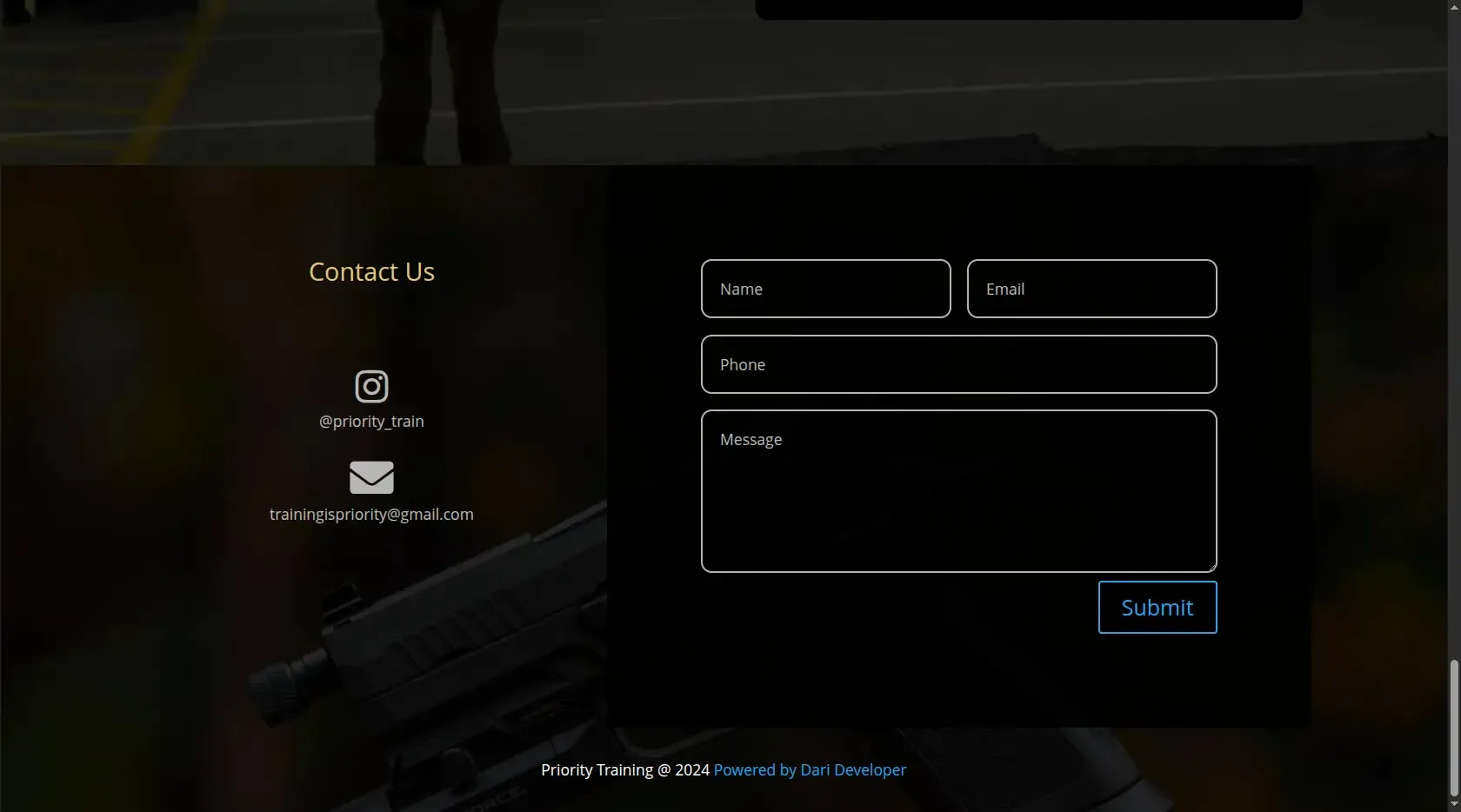The height and width of the screenshot is (812, 1461).
Task: Click the Priority Training @ 2024 footer text
Action: click(624, 770)
